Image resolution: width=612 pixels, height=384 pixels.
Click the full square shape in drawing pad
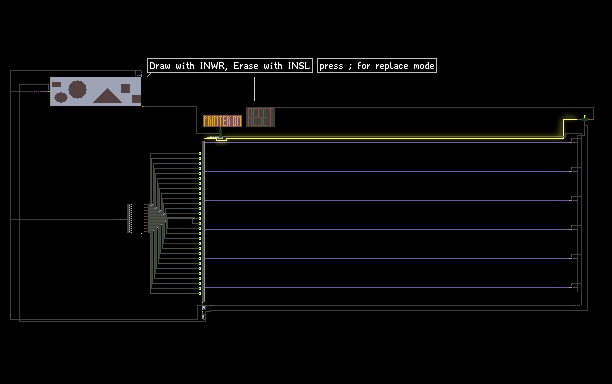click(x=125, y=88)
